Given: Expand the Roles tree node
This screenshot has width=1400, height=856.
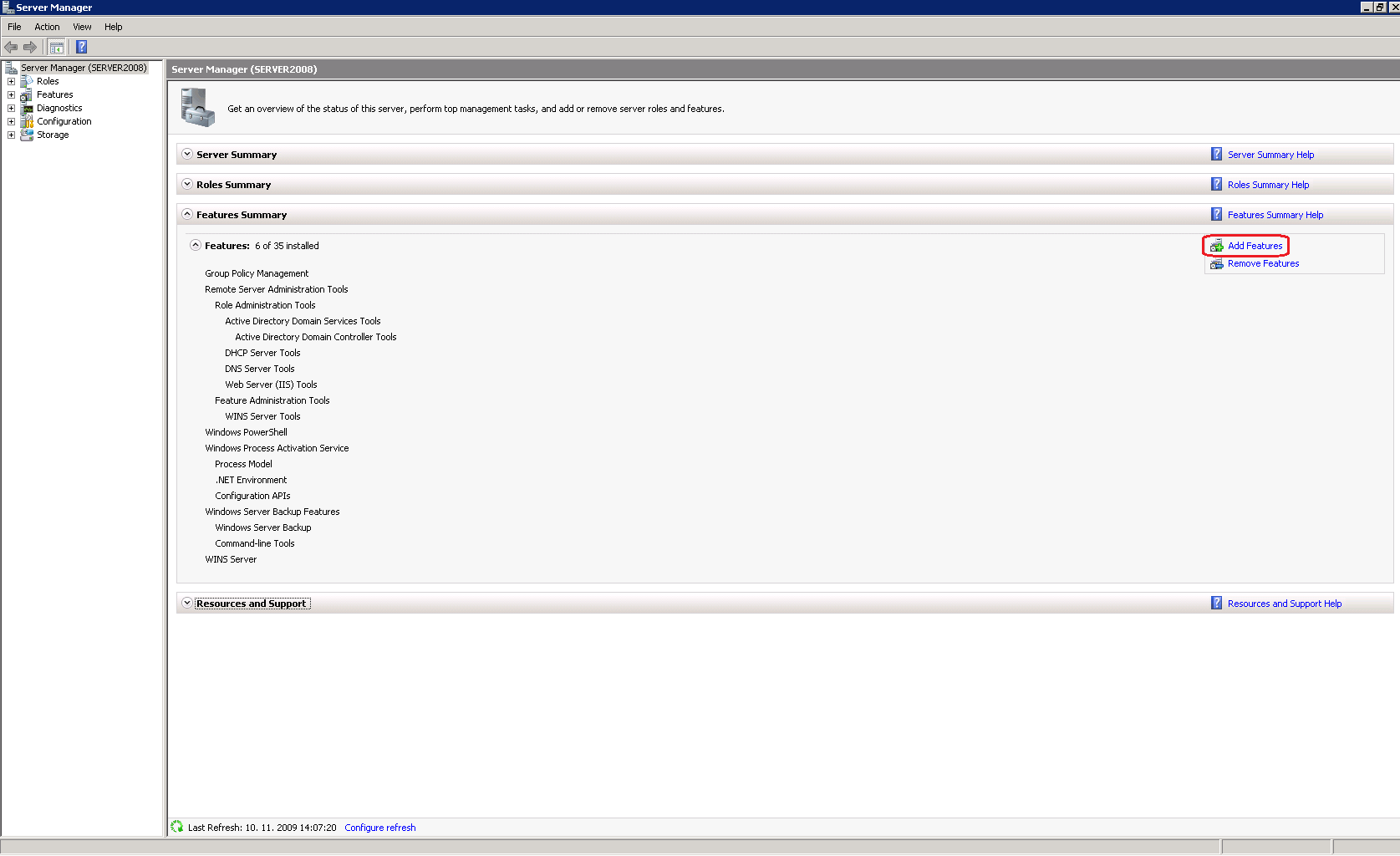Looking at the screenshot, I should pyautogui.click(x=11, y=81).
